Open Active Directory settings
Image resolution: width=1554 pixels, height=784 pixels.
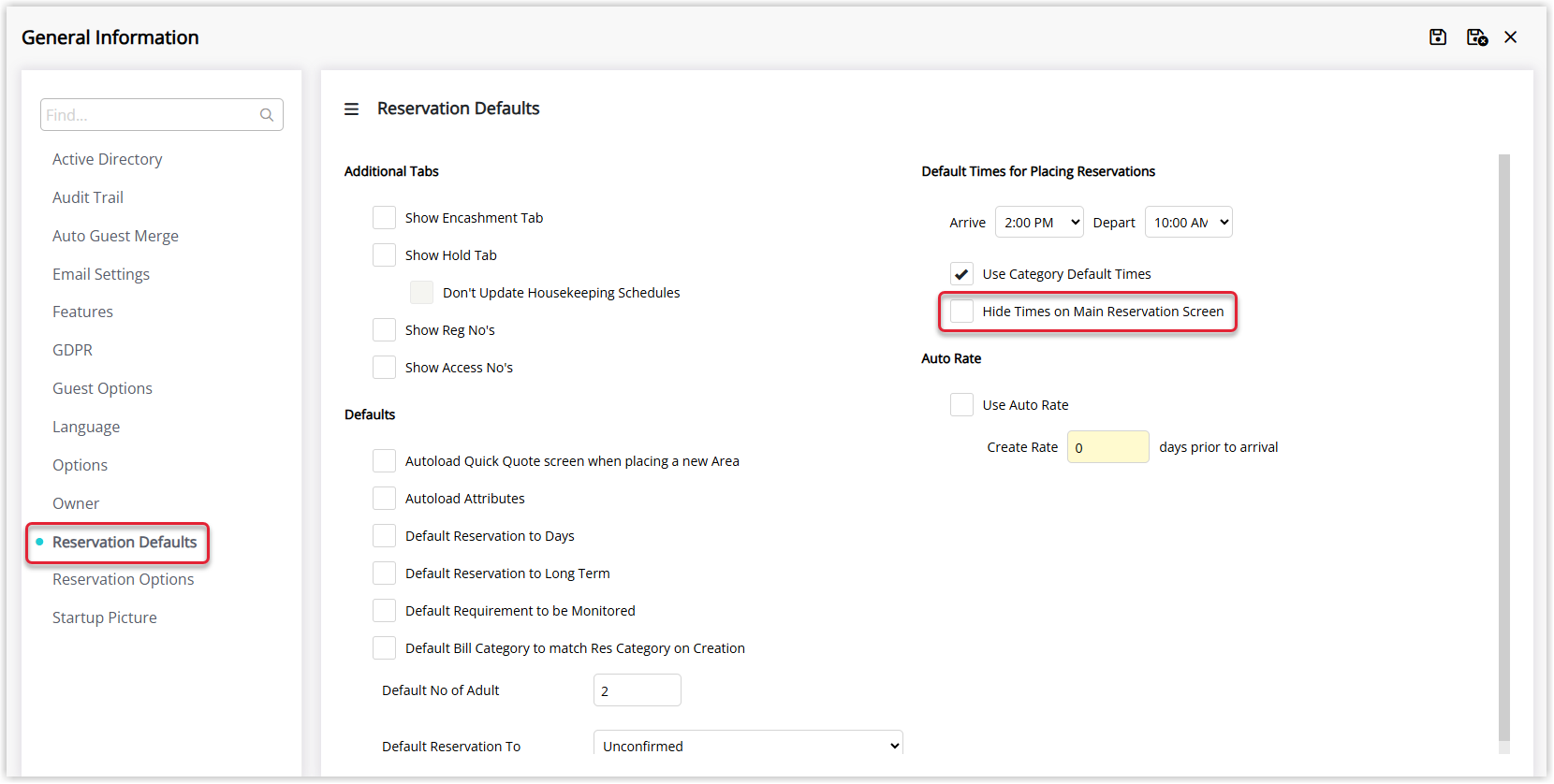(x=107, y=159)
